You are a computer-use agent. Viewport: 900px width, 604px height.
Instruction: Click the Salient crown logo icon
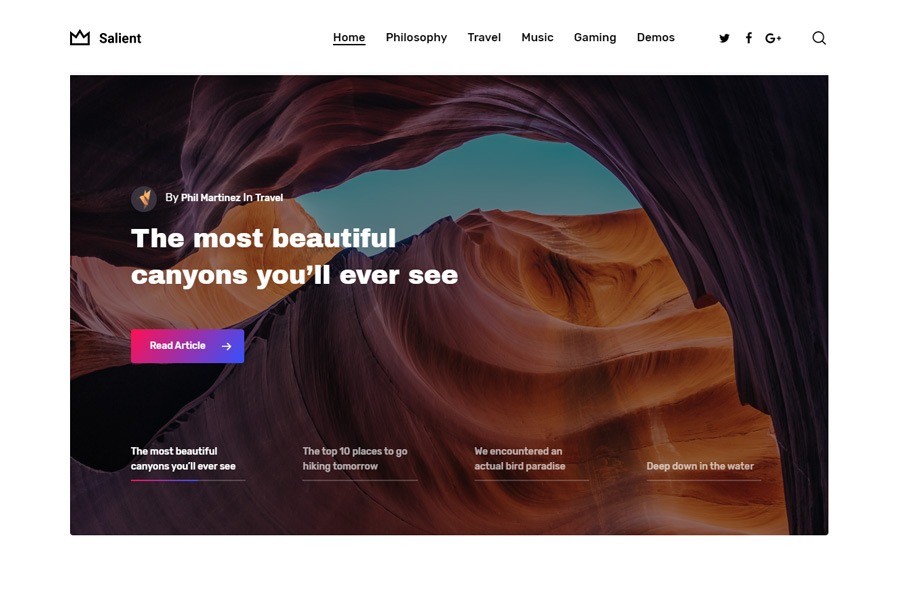80,38
